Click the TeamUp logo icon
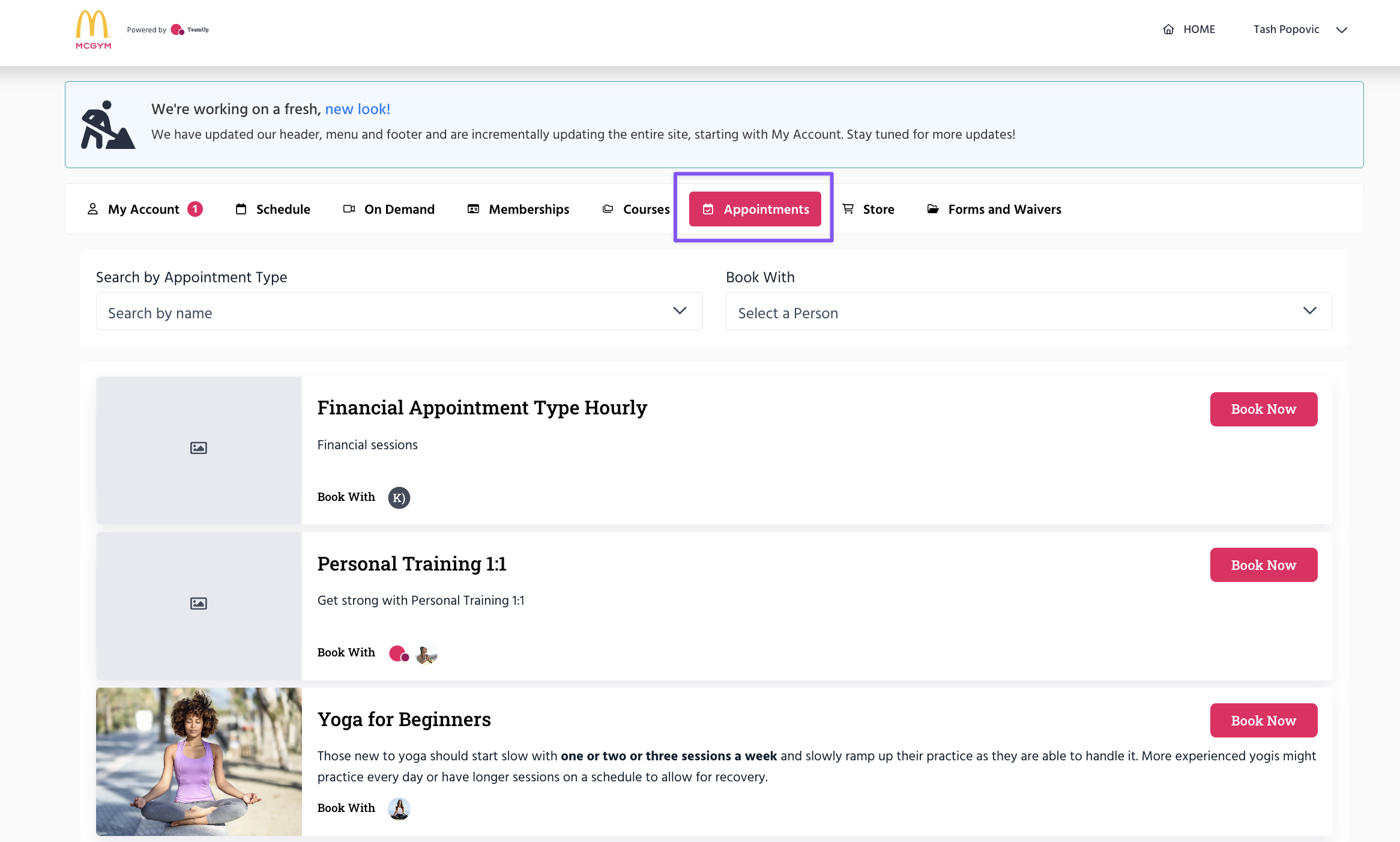This screenshot has height=842, width=1400. (178, 29)
